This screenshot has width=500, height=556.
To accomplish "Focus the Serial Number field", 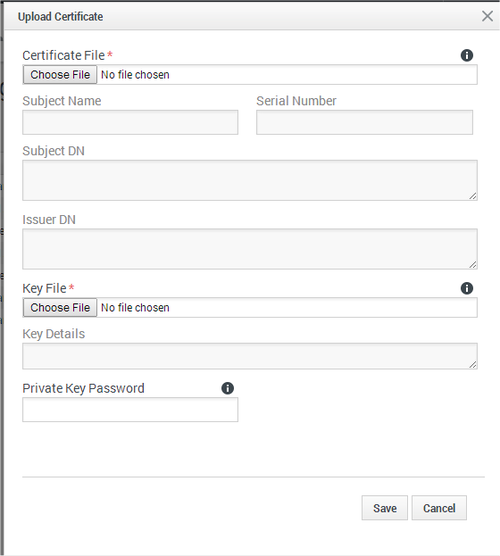I will tap(365, 122).
